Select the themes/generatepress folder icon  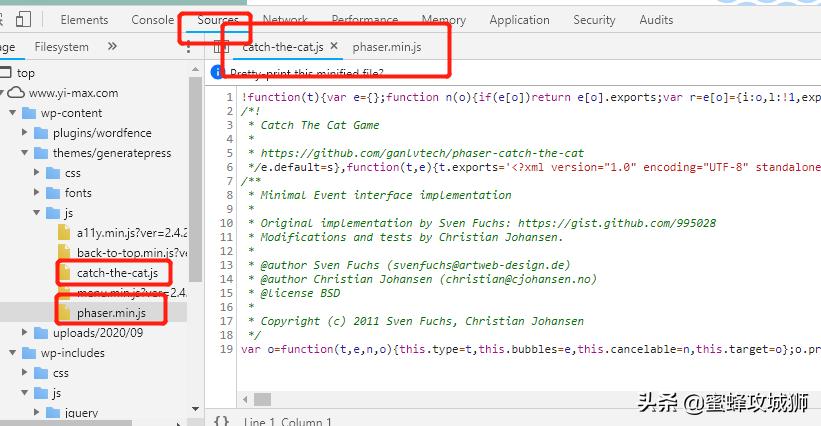click(41, 153)
